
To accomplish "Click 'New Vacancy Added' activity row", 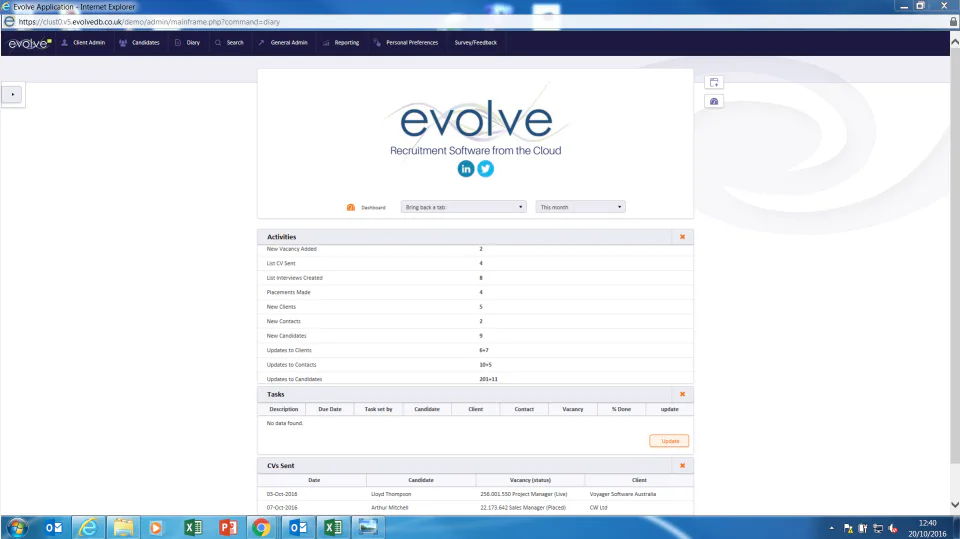I will [x=475, y=249].
